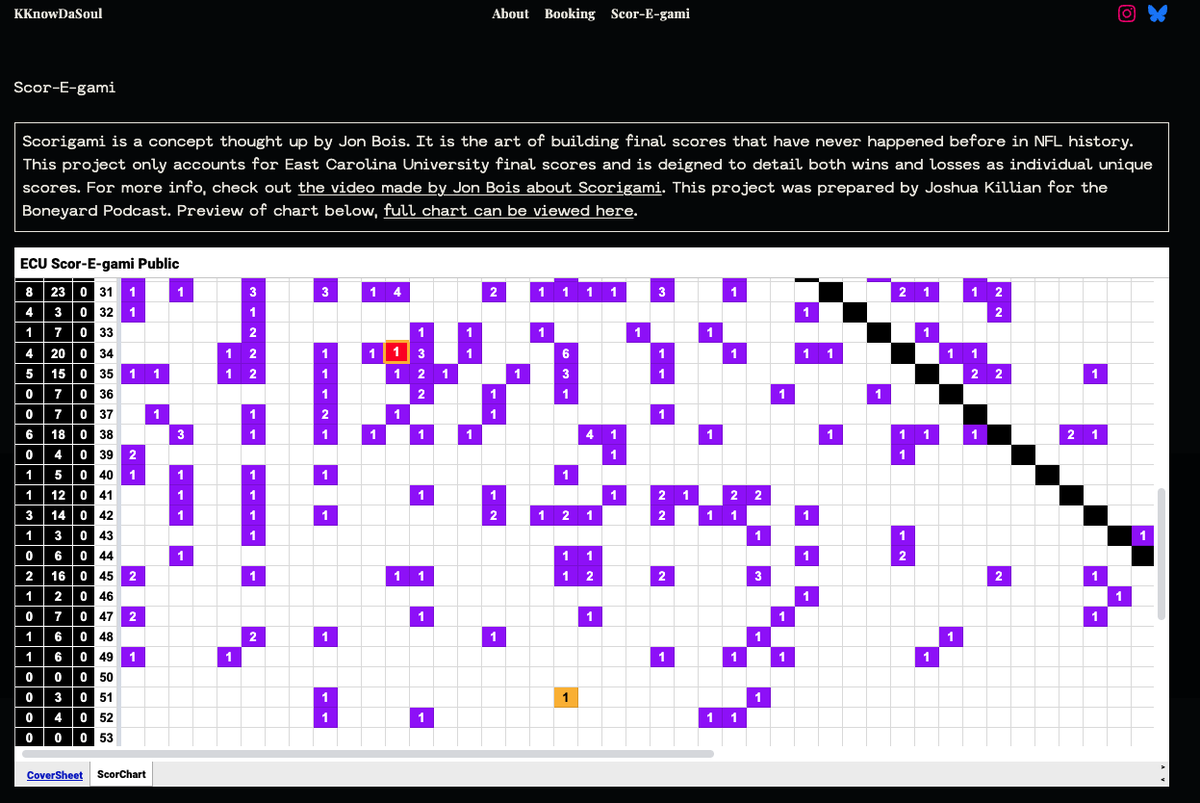1200x803 pixels.
Task: Click row number '34' label
Action: [x=107, y=352]
